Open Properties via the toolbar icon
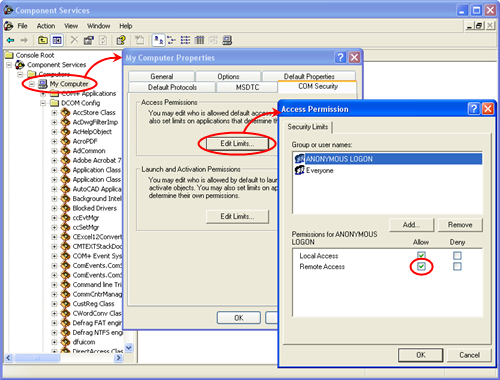 coord(89,40)
